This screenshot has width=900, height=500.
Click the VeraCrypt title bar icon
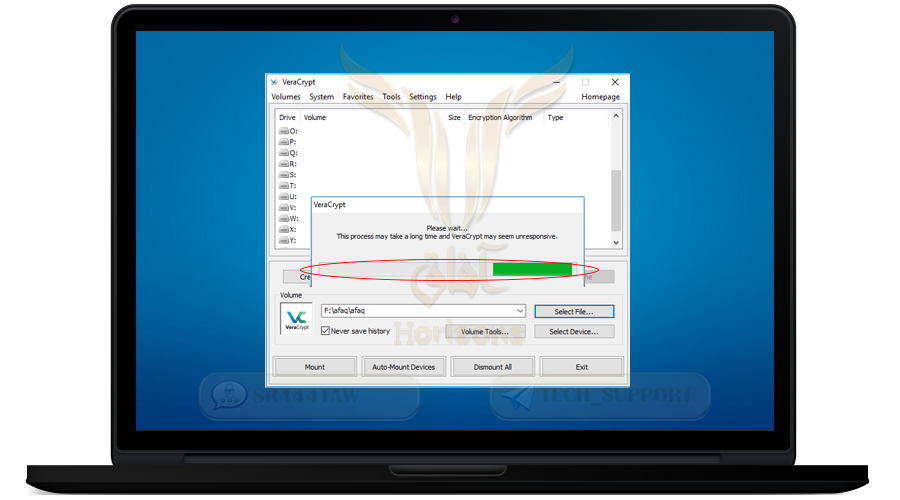click(x=274, y=82)
